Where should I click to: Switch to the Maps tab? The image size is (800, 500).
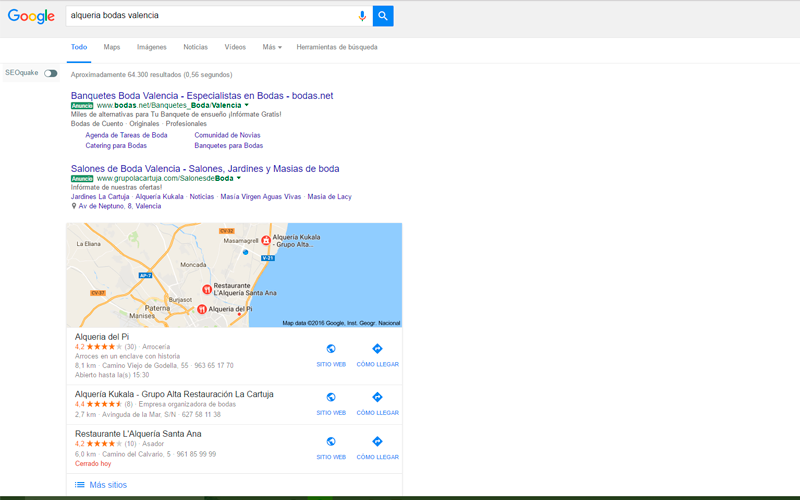(112, 47)
